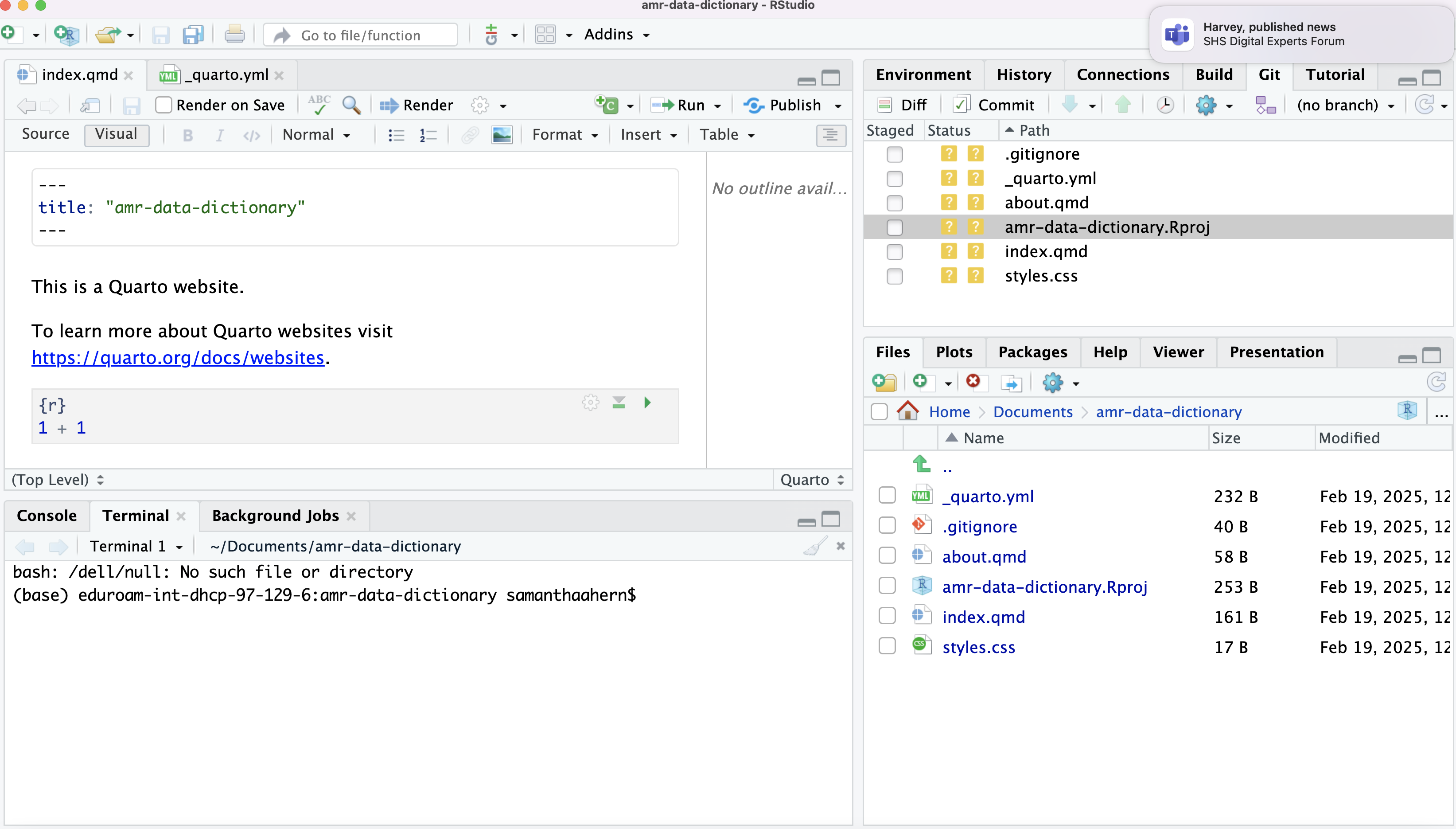Click Documents in Files breadcrumb
The height and width of the screenshot is (829, 1456).
click(1033, 412)
